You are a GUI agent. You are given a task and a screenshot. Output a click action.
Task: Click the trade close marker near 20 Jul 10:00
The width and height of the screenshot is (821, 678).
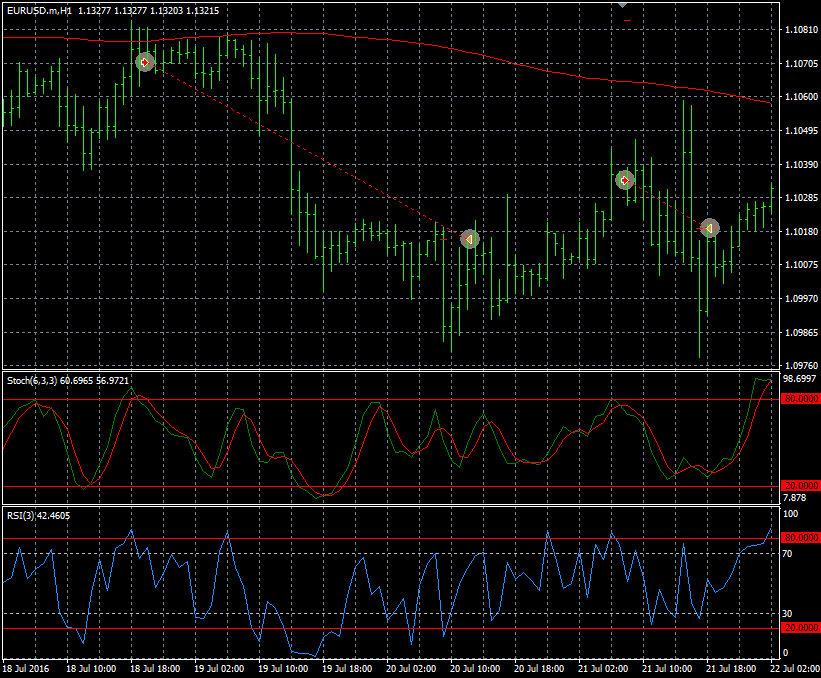(470, 239)
